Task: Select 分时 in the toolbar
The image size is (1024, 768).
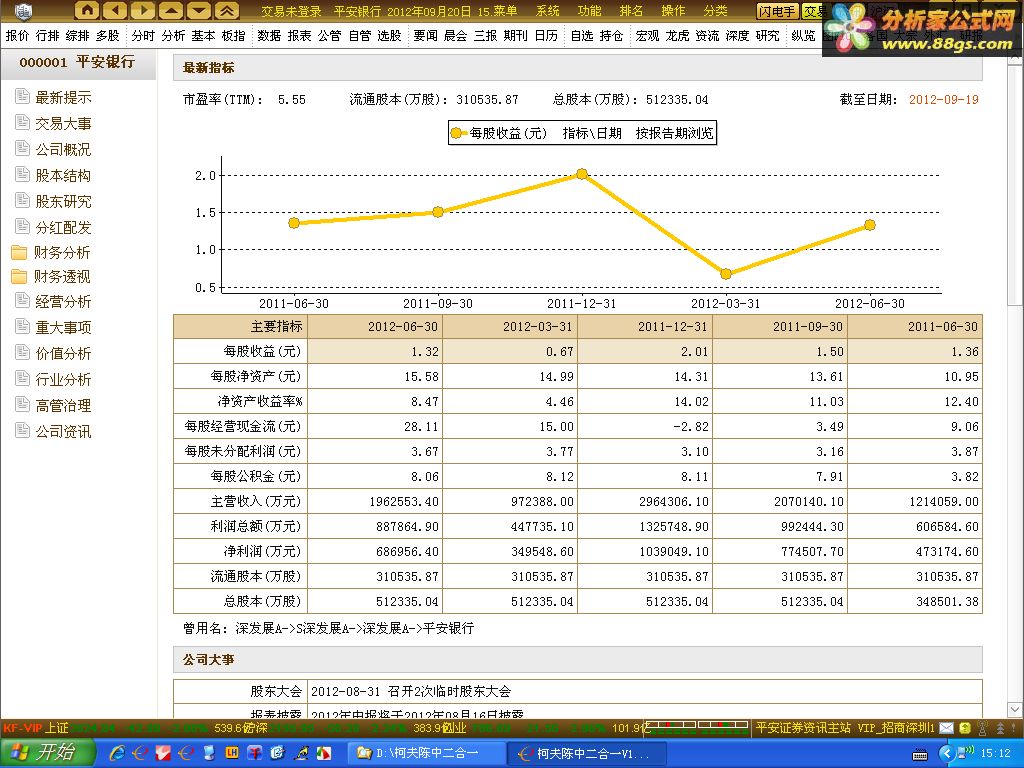Action: point(143,36)
